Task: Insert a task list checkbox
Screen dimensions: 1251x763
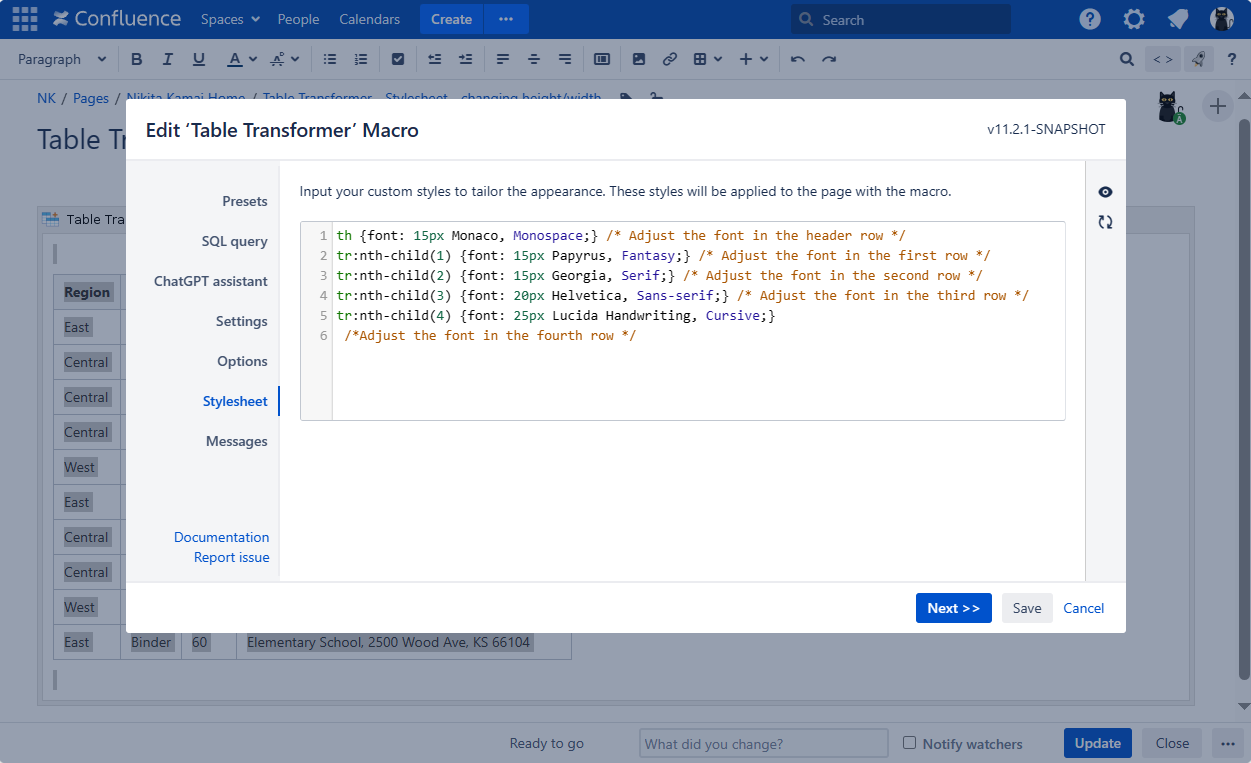Action: [x=398, y=59]
